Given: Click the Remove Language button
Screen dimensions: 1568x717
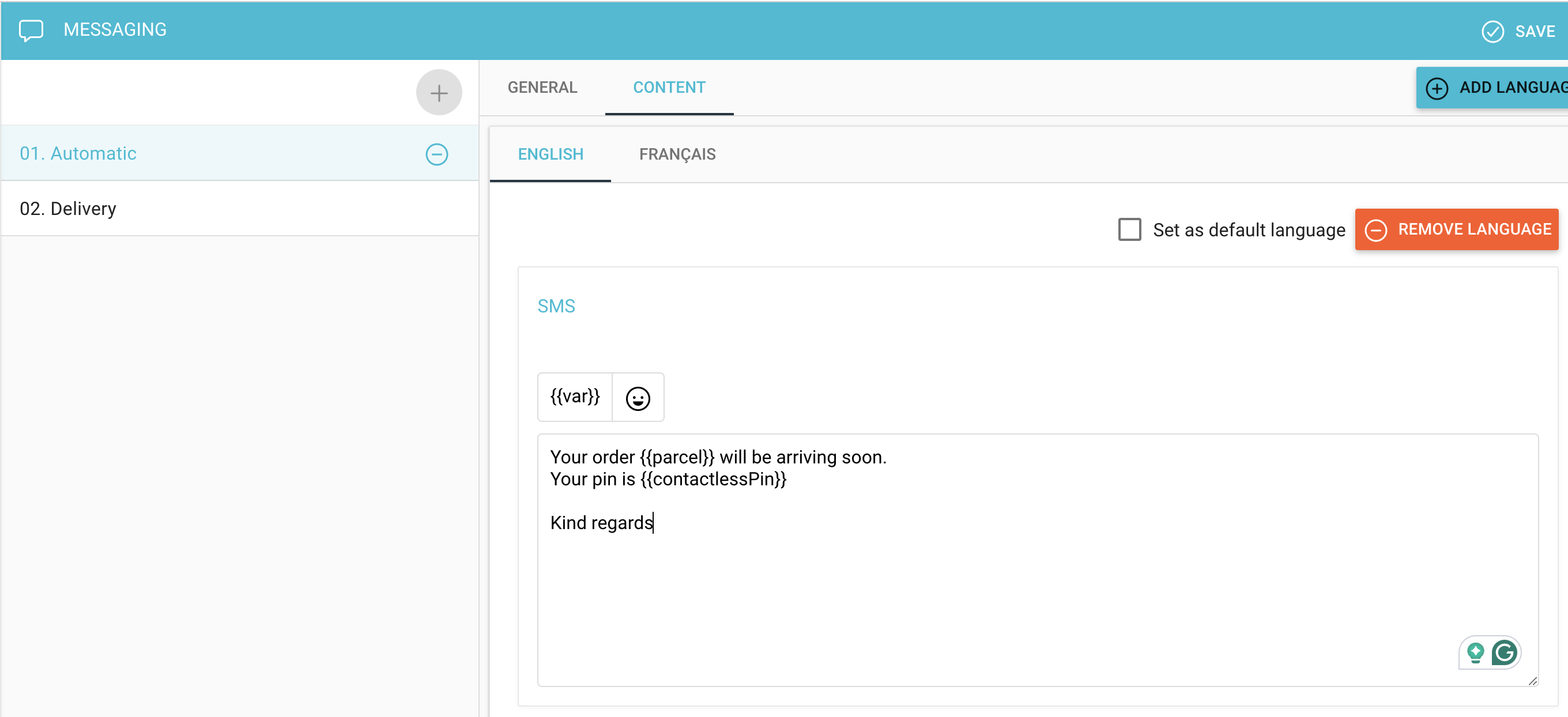Looking at the screenshot, I should (x=1457, y=229).
